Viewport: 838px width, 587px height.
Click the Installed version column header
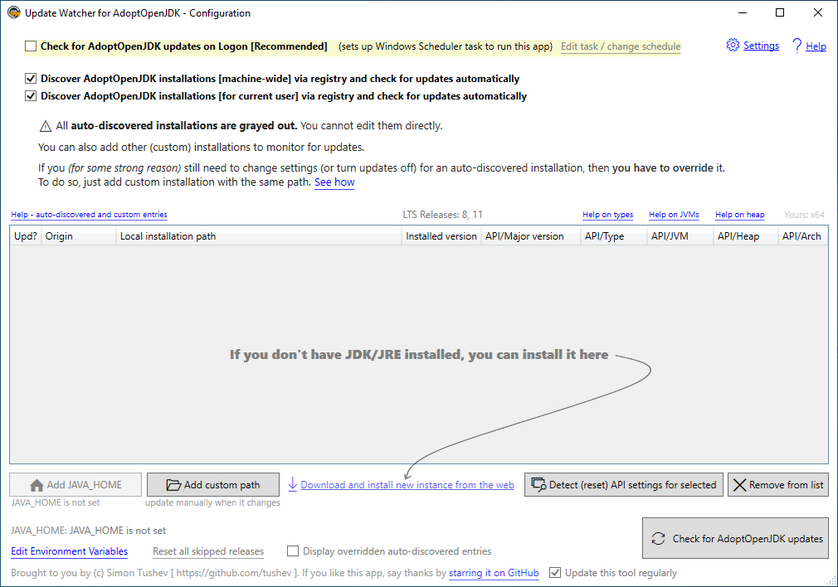point(441,236)
